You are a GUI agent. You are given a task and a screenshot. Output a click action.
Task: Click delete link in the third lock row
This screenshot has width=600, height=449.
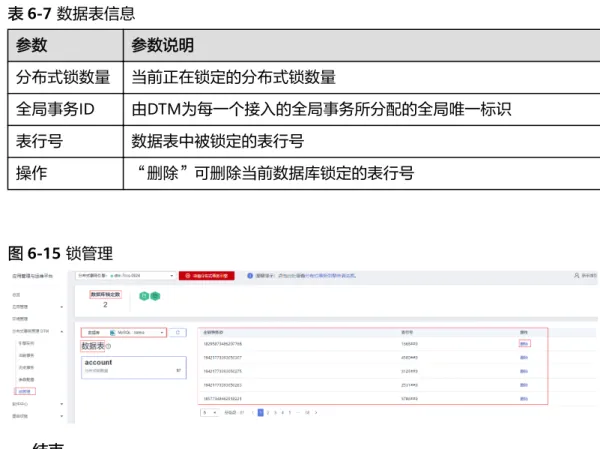pos(524,371)
